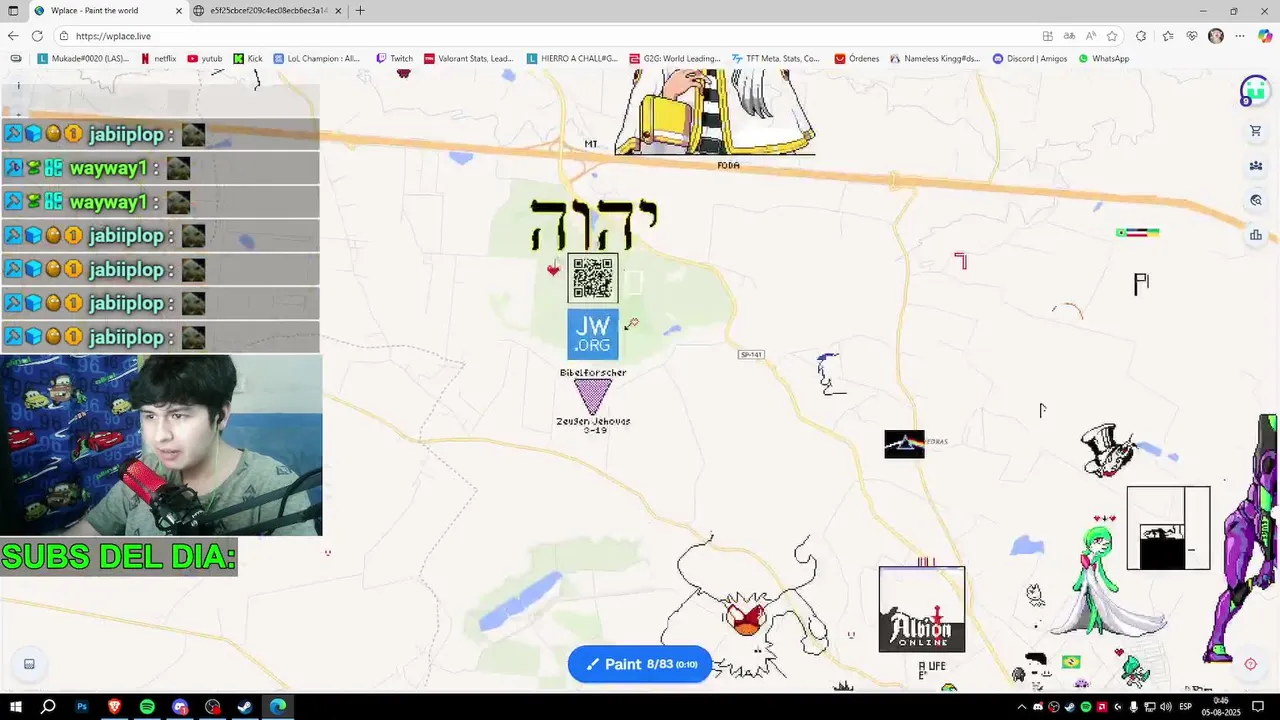Click the Albion Online pixel art

922,609
